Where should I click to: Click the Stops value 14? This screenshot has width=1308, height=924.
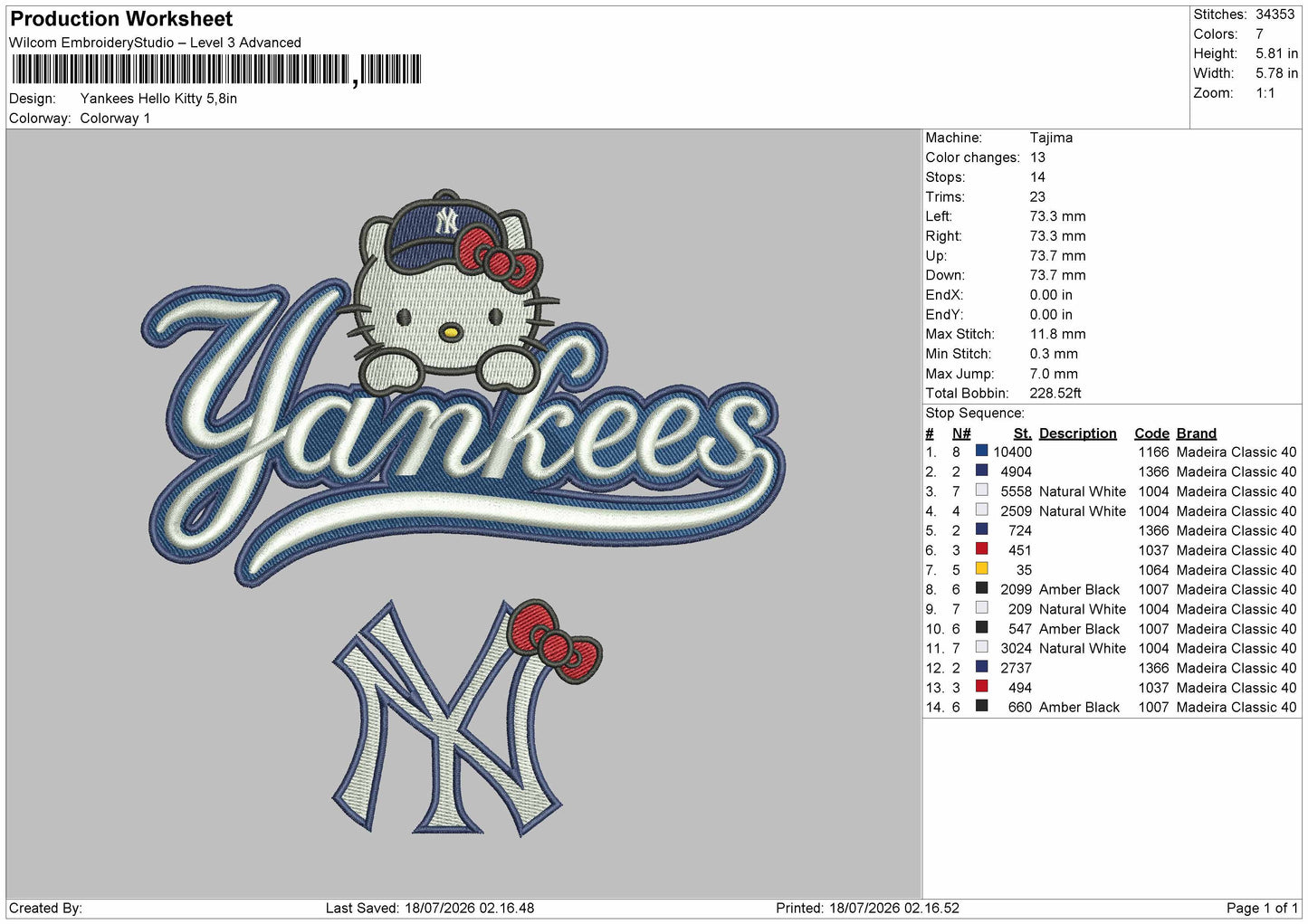(x=1037, y=177)
